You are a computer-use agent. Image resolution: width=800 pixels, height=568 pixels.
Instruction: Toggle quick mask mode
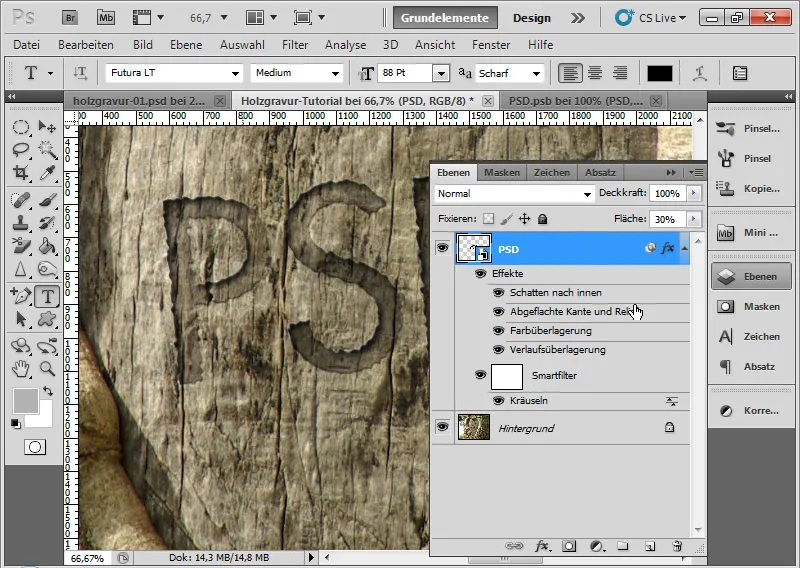click(35, 447)
